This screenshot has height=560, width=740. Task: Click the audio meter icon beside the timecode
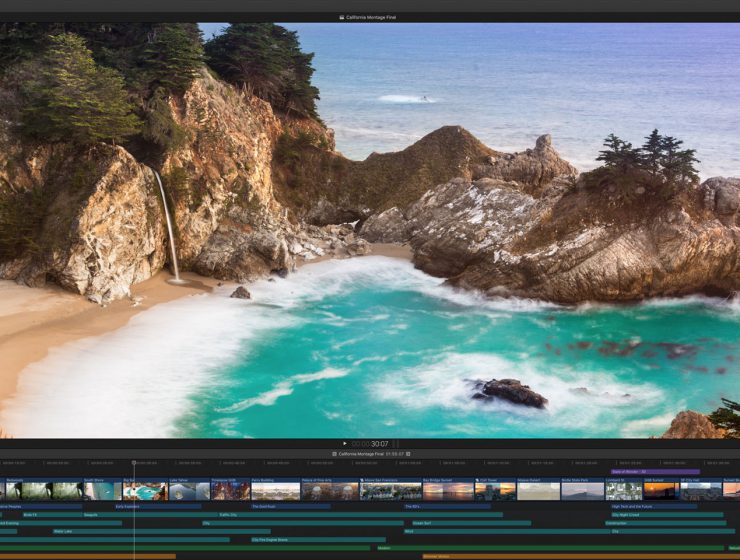(x=395, y=443)
